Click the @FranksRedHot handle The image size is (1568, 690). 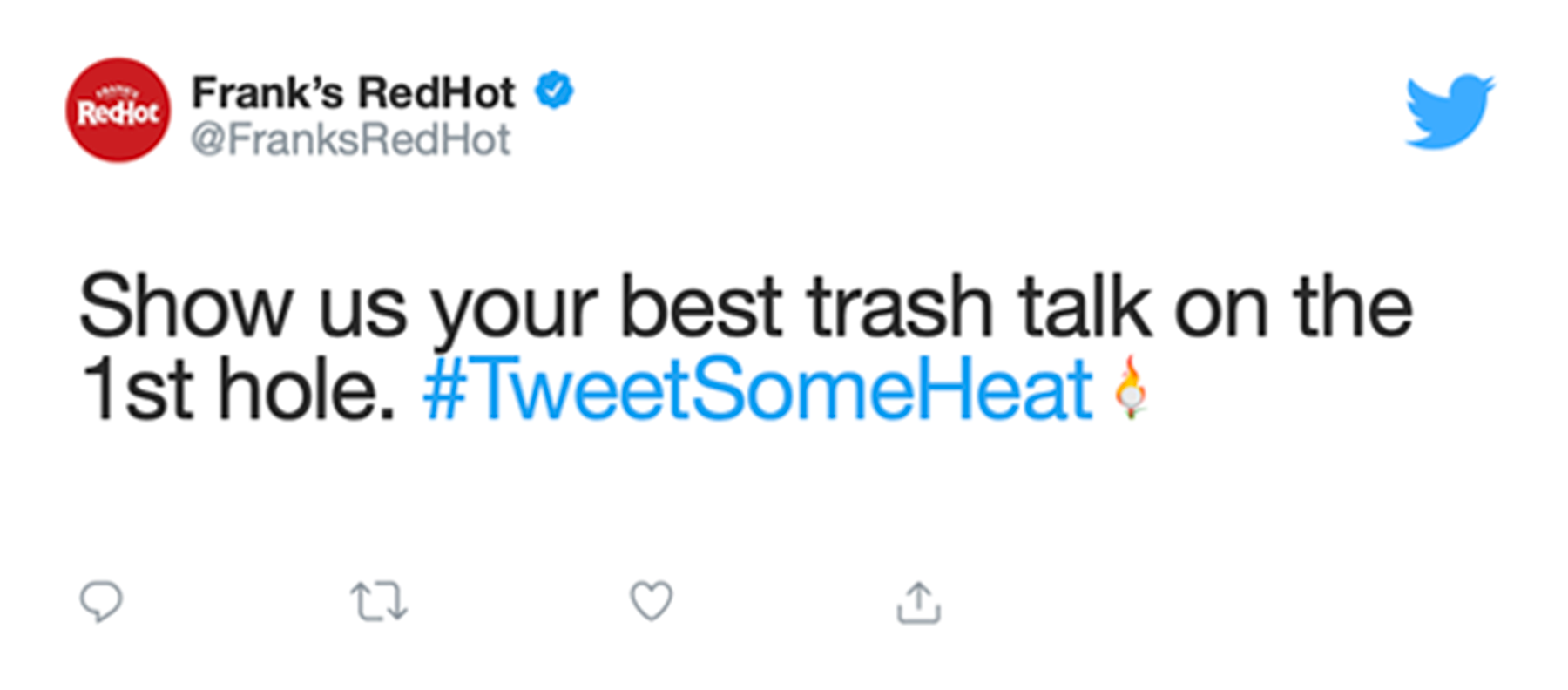pos(351,139)
